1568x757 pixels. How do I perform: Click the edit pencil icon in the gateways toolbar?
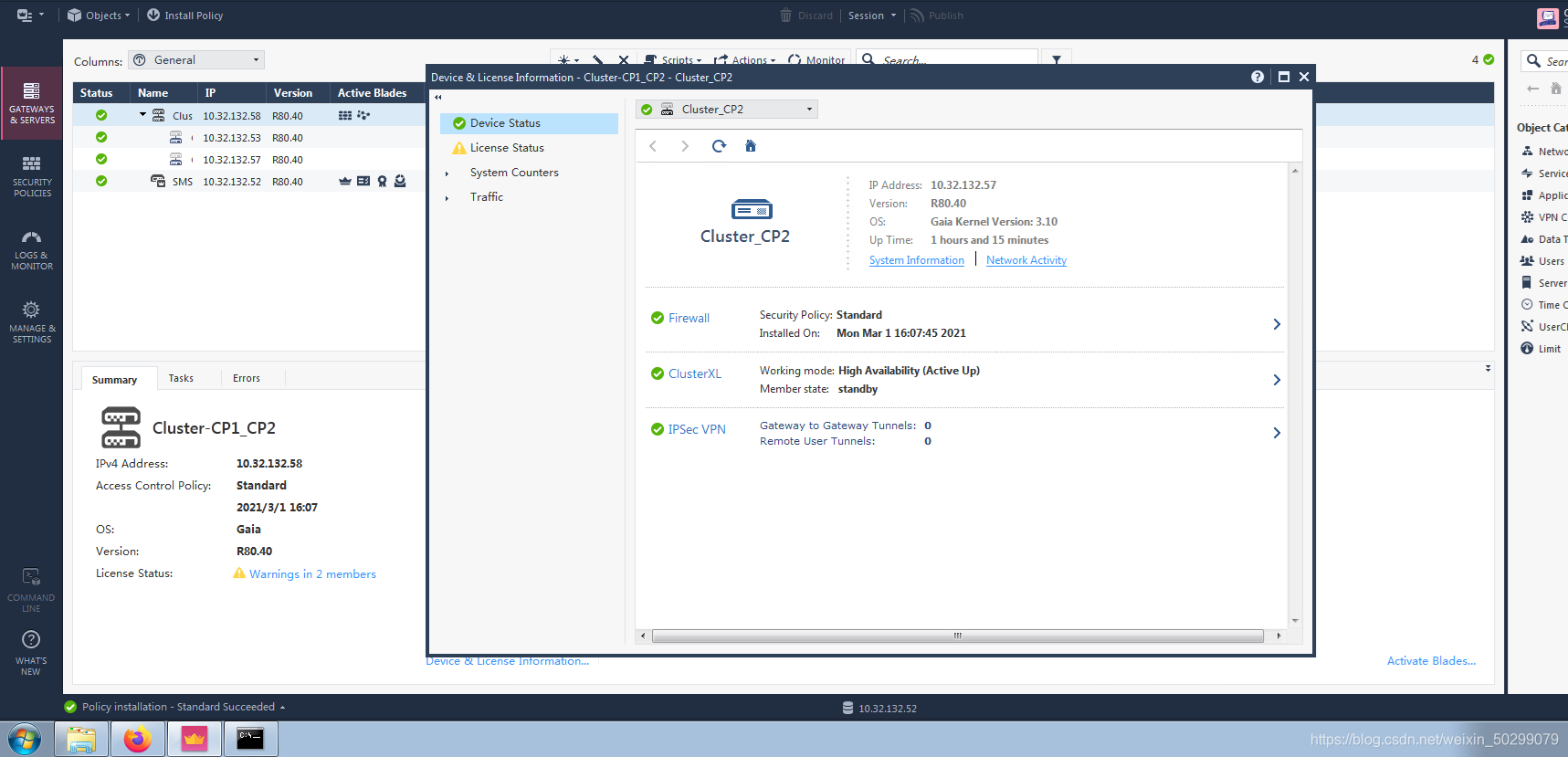pyautogui.click(x=597, y=60)
